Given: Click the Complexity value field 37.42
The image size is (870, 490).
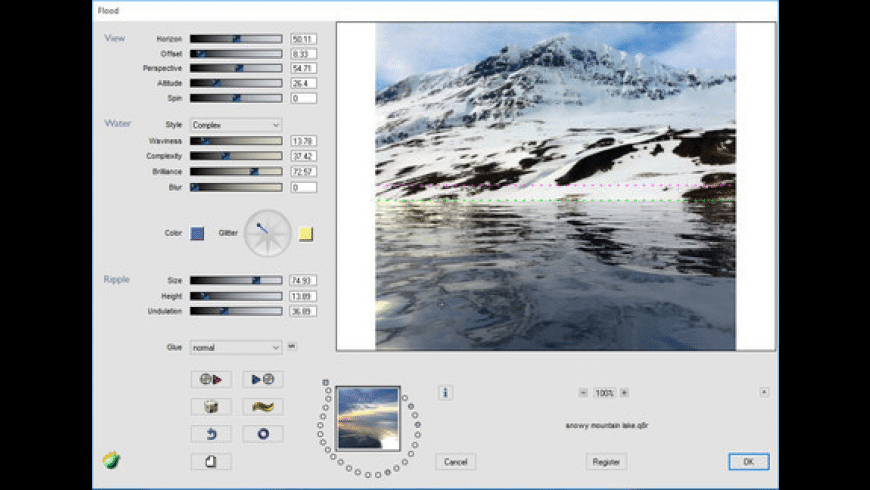Looking at the screenshot, I should pos(304,156).
